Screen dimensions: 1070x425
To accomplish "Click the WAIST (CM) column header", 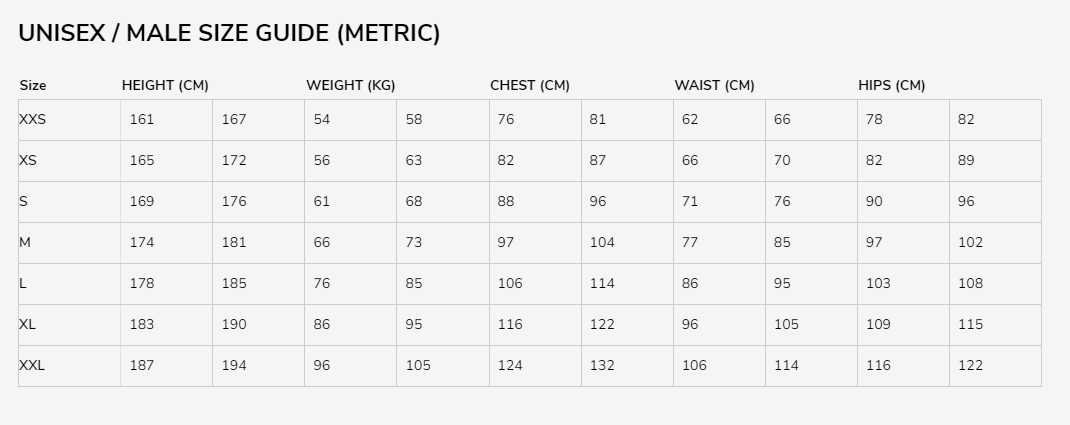I will [714, 85].
